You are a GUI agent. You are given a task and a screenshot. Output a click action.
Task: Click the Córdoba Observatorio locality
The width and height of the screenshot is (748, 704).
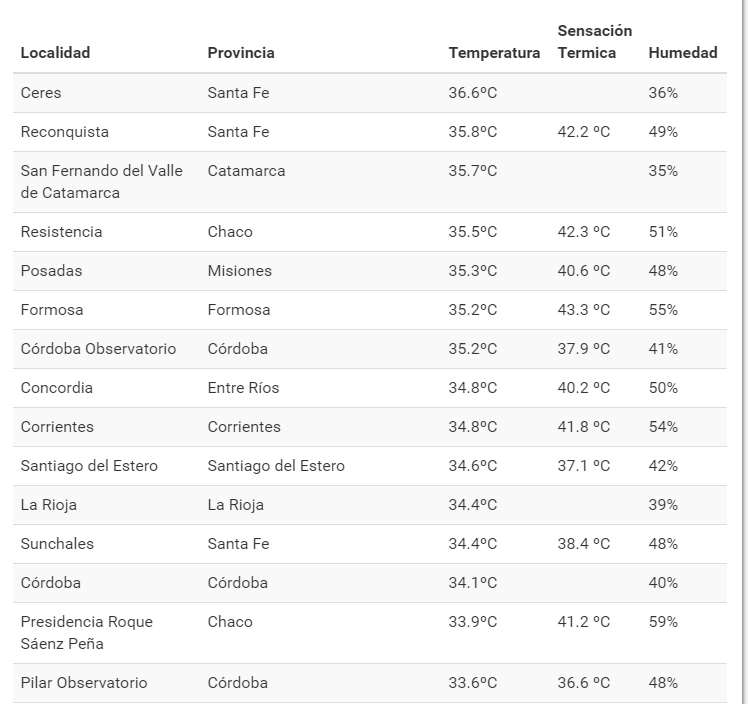(98, 349)
